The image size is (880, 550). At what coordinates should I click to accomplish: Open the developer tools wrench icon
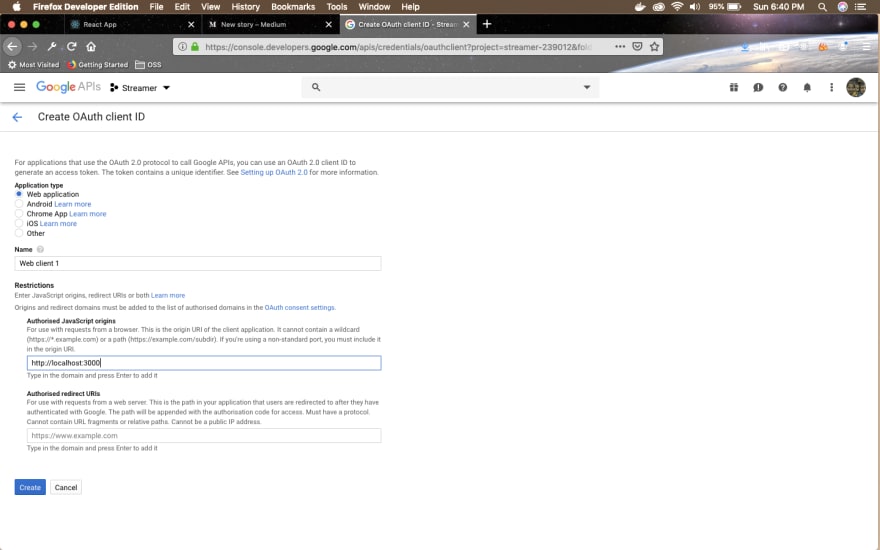[52, 47]
